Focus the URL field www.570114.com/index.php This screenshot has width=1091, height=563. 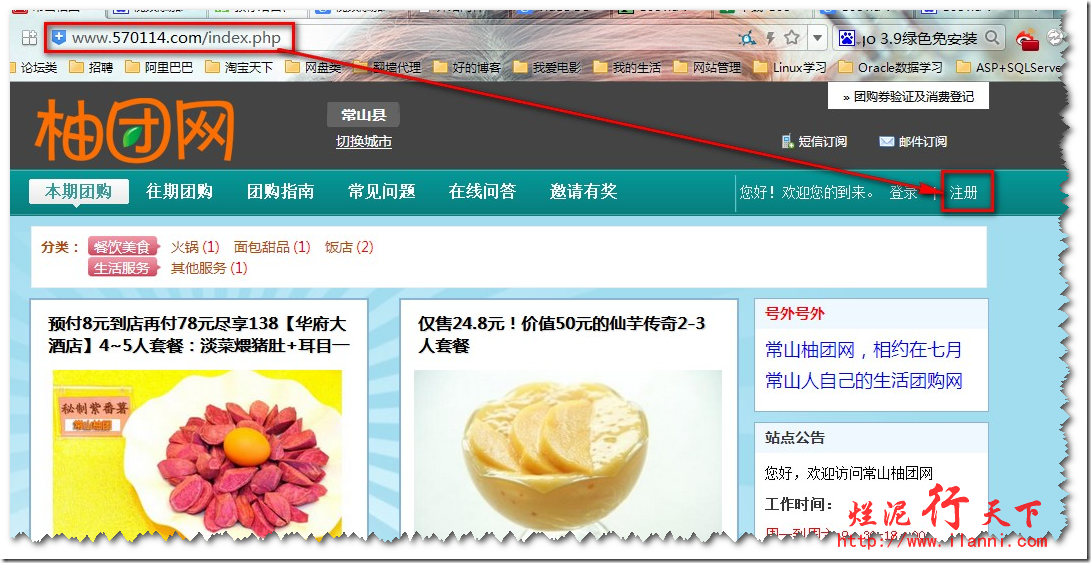tap(176, 38)
